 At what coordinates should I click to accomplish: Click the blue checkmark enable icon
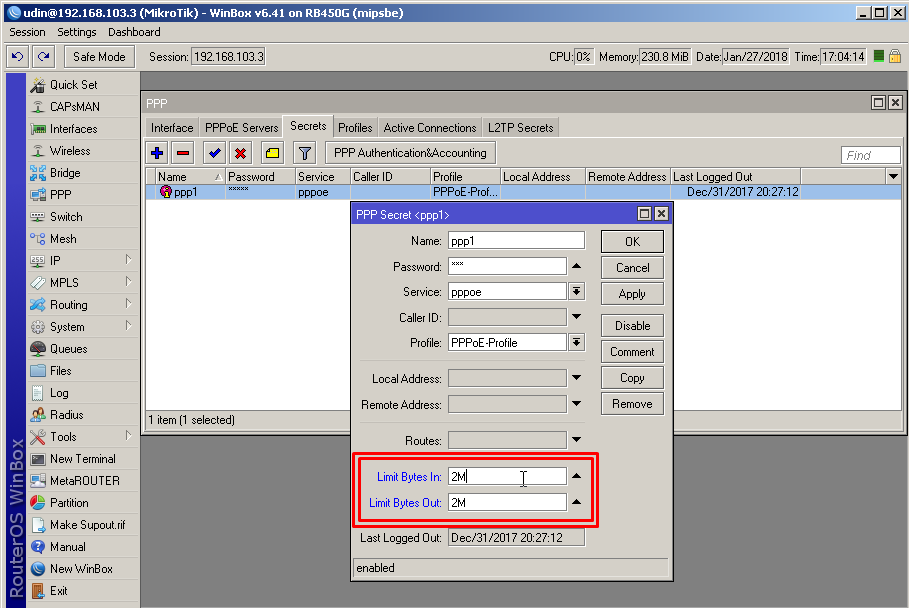tap(214, 153)
